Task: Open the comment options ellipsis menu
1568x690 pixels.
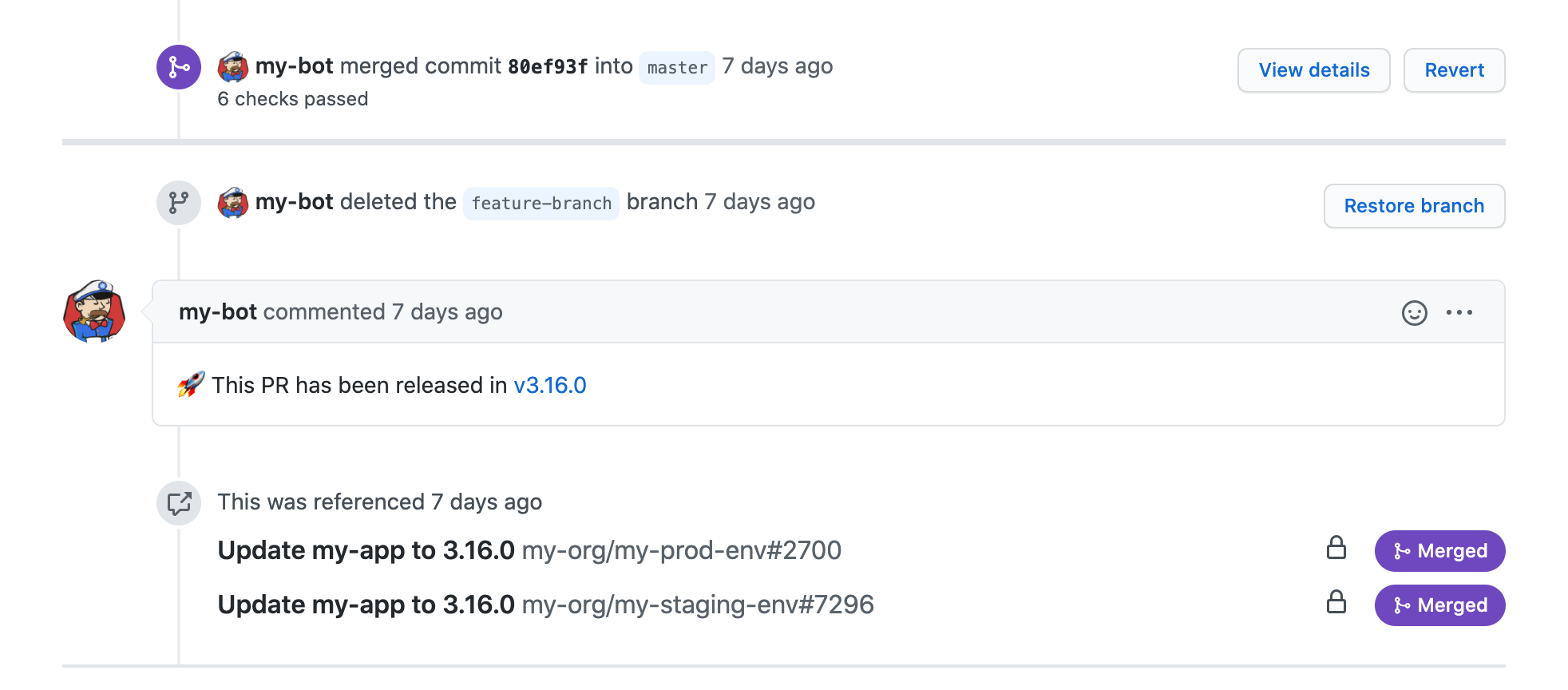Action: (x=1459, y=313)
